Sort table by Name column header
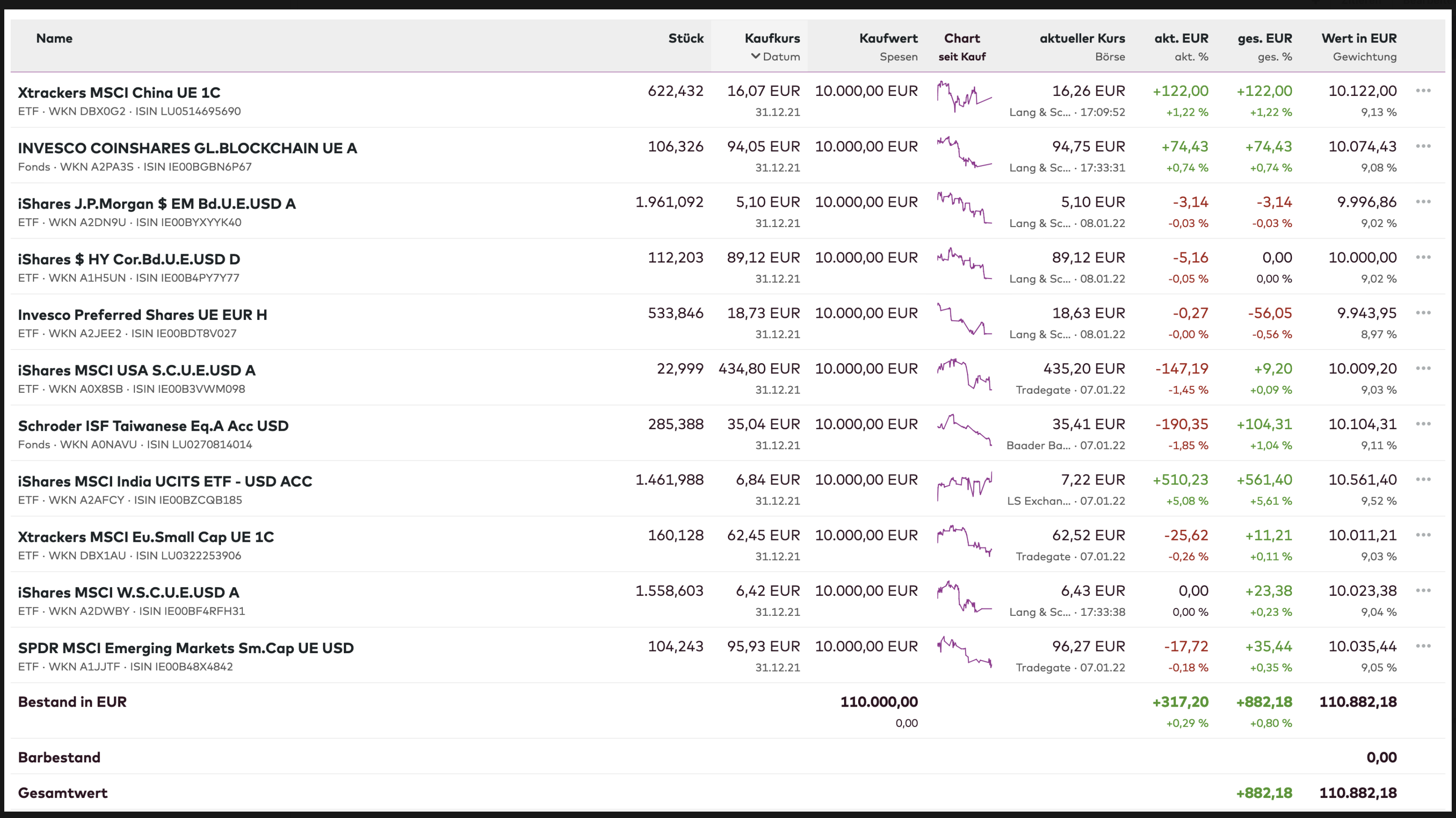The image size is (1456, 818). point(54,39)
